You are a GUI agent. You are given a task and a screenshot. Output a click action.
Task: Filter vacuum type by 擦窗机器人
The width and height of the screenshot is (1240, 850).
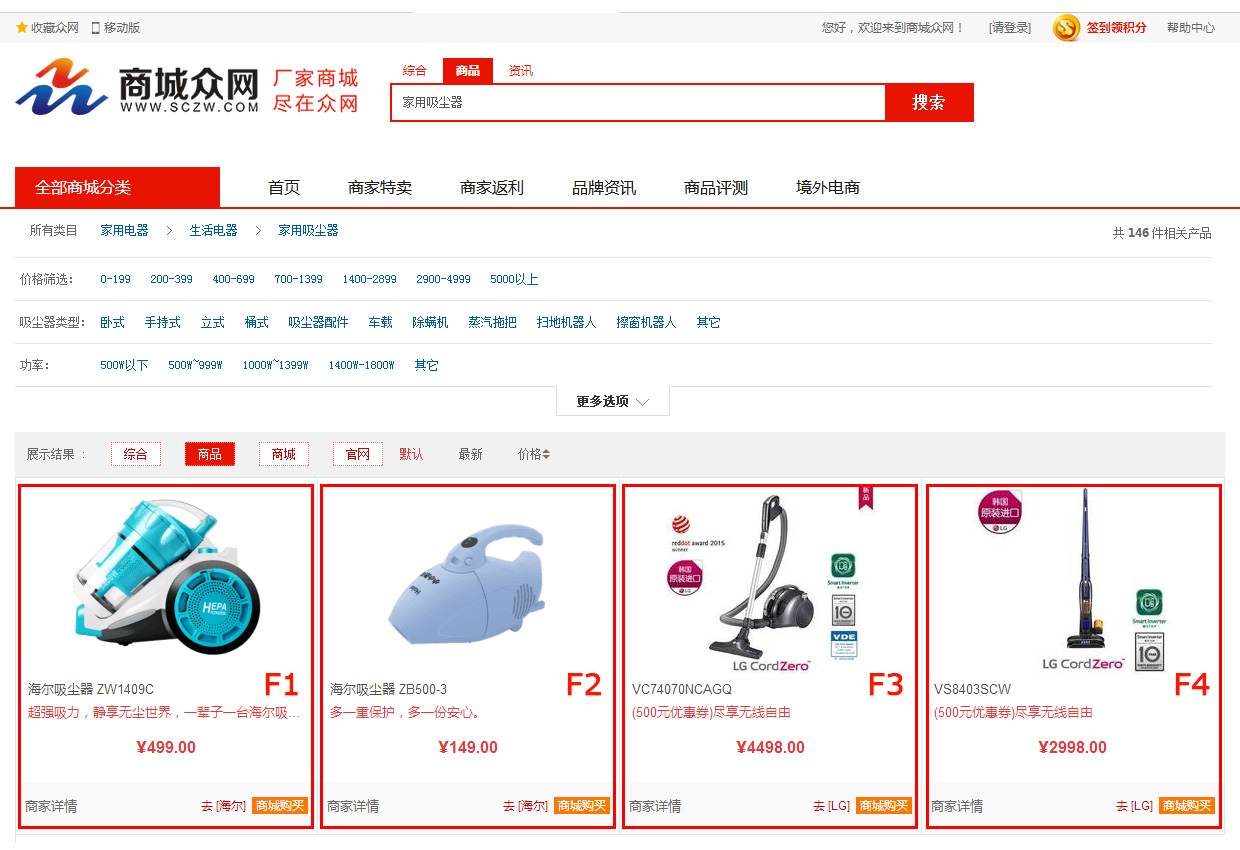[x=646, y=322]
